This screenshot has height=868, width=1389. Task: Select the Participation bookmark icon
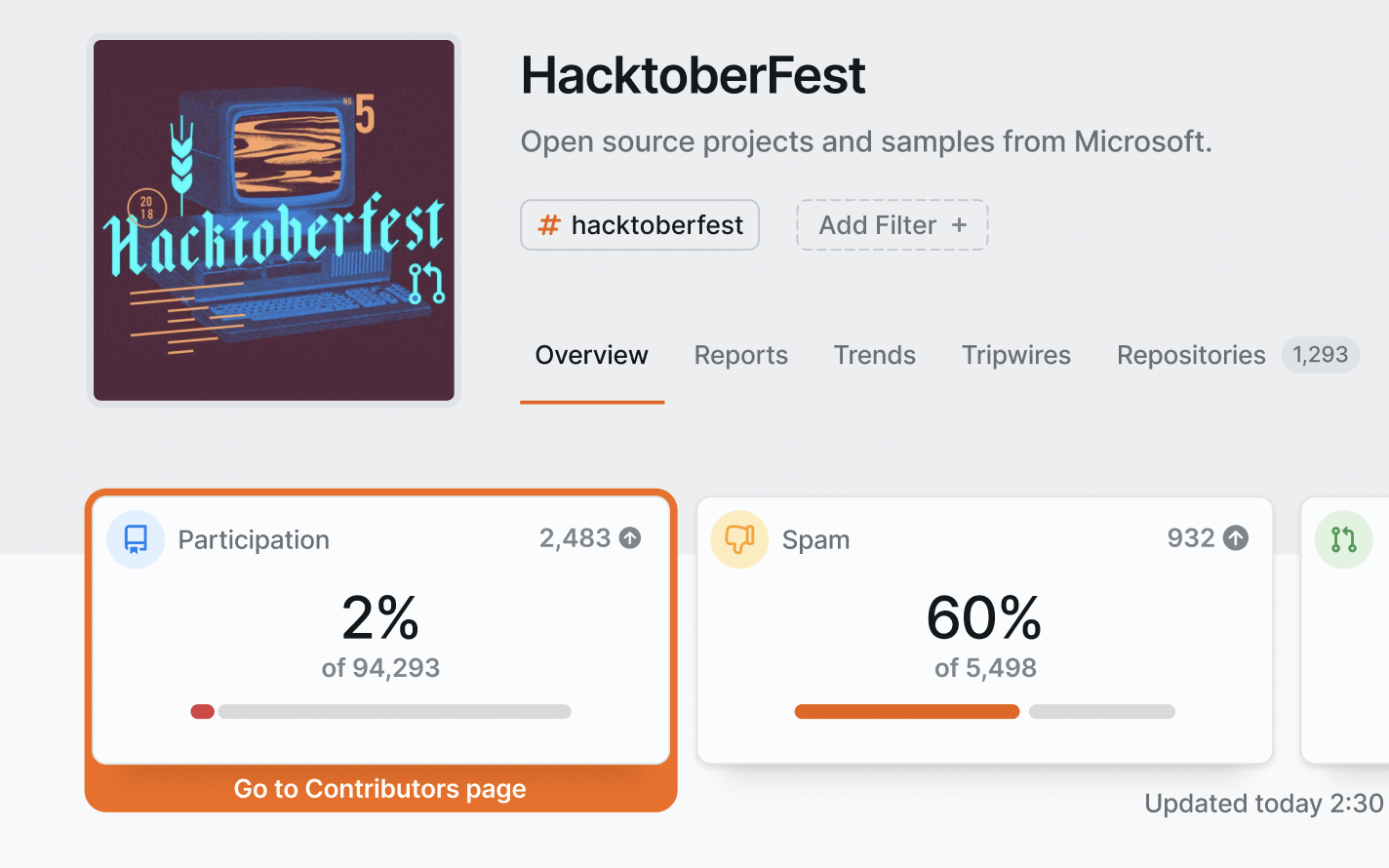(136, 538)
